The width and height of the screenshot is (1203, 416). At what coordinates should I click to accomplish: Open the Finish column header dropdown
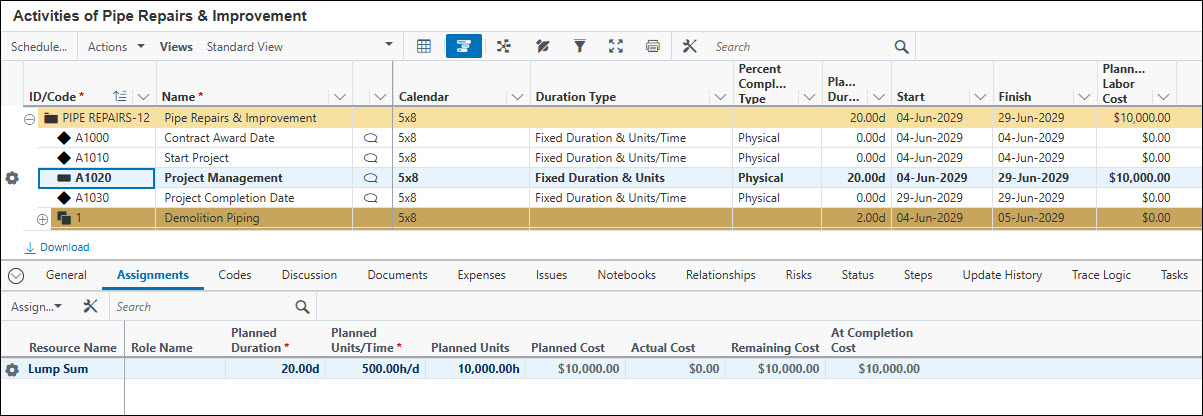tap(1083, 97)
